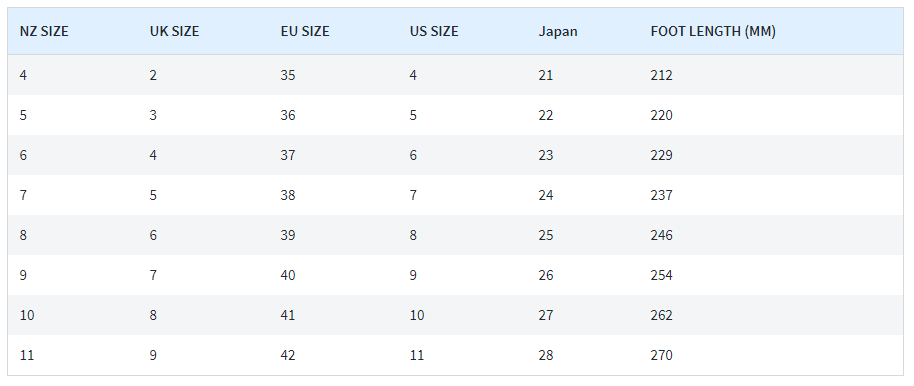Click the foot length 229 value
914x386 pixels.
click(662, 155)
